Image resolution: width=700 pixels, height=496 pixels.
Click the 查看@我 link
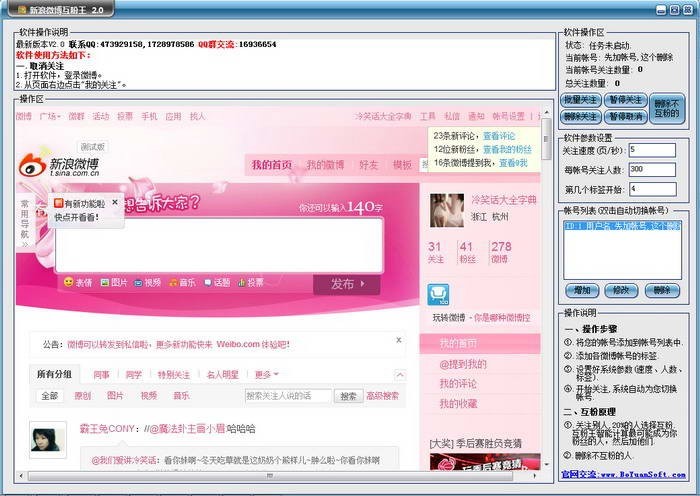click(513, 163)
